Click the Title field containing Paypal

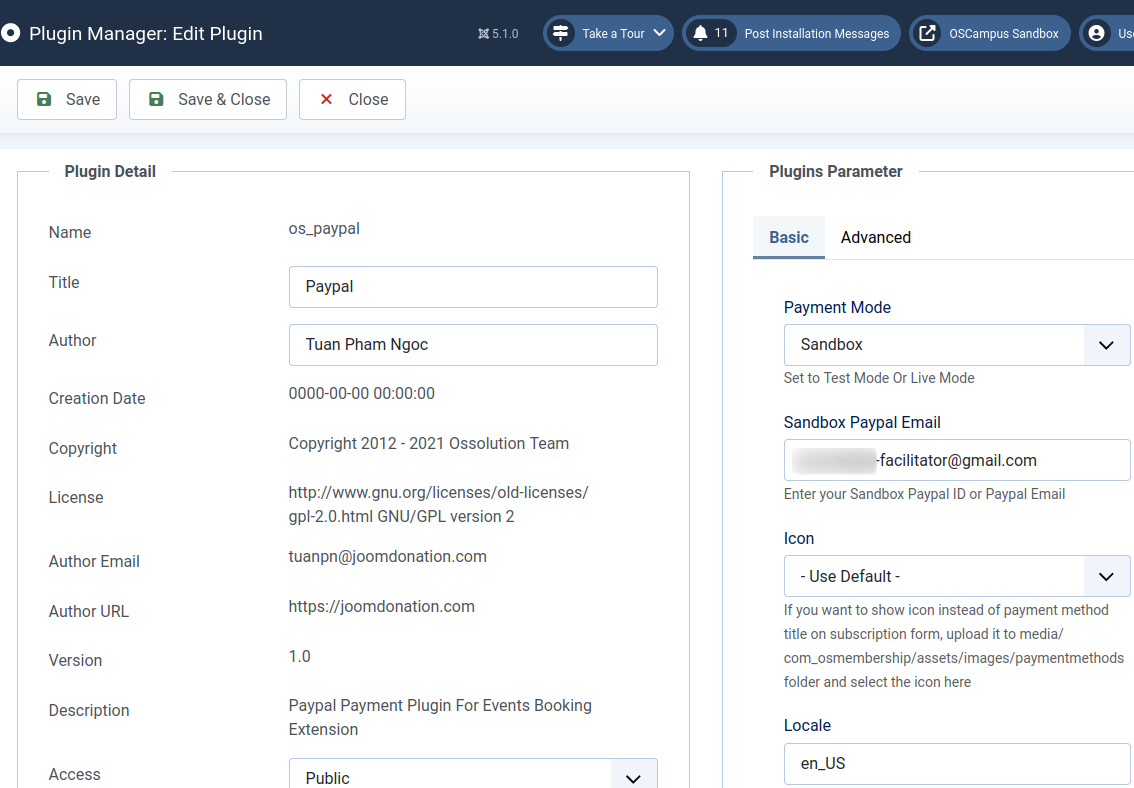coord(473,287)
